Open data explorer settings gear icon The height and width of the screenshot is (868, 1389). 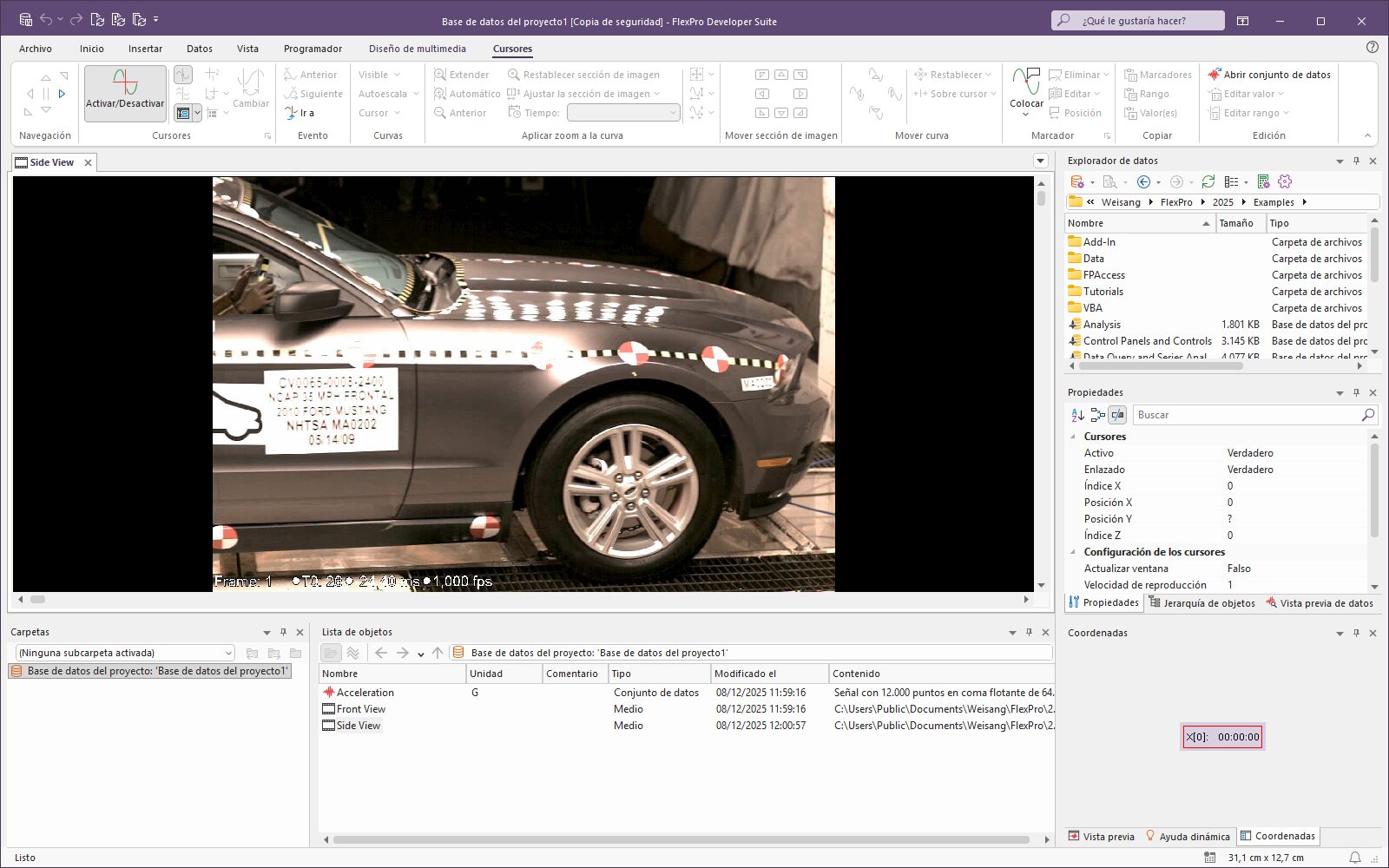pyautogui.click(x=1285, y=181)
